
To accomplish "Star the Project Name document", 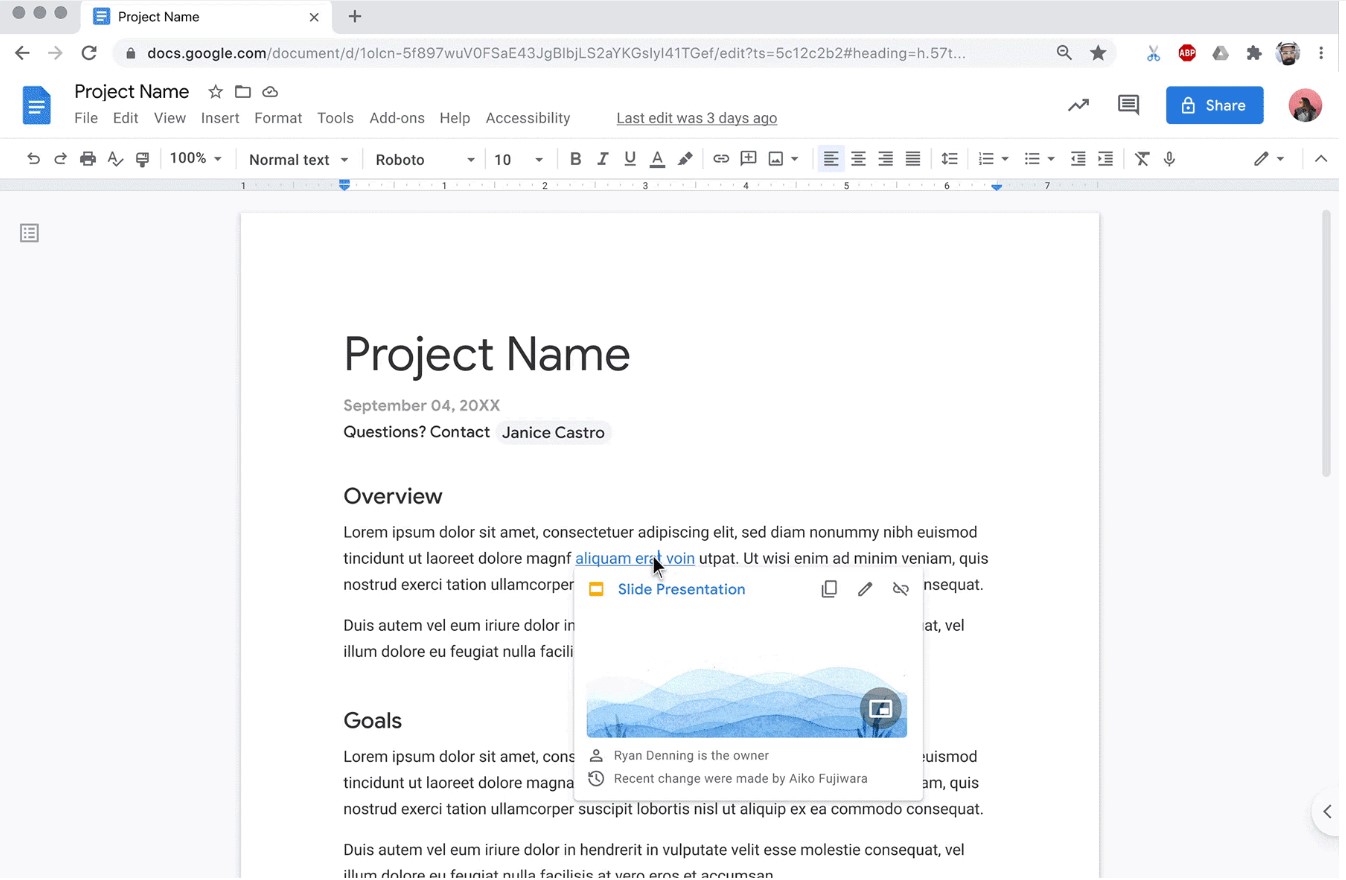I will 215,92.
